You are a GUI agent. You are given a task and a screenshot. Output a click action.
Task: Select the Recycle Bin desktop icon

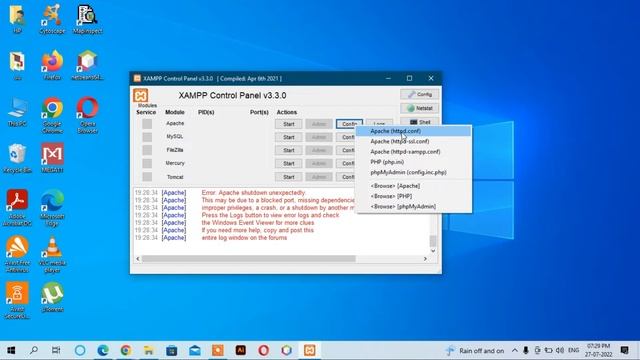pos(17,158)
